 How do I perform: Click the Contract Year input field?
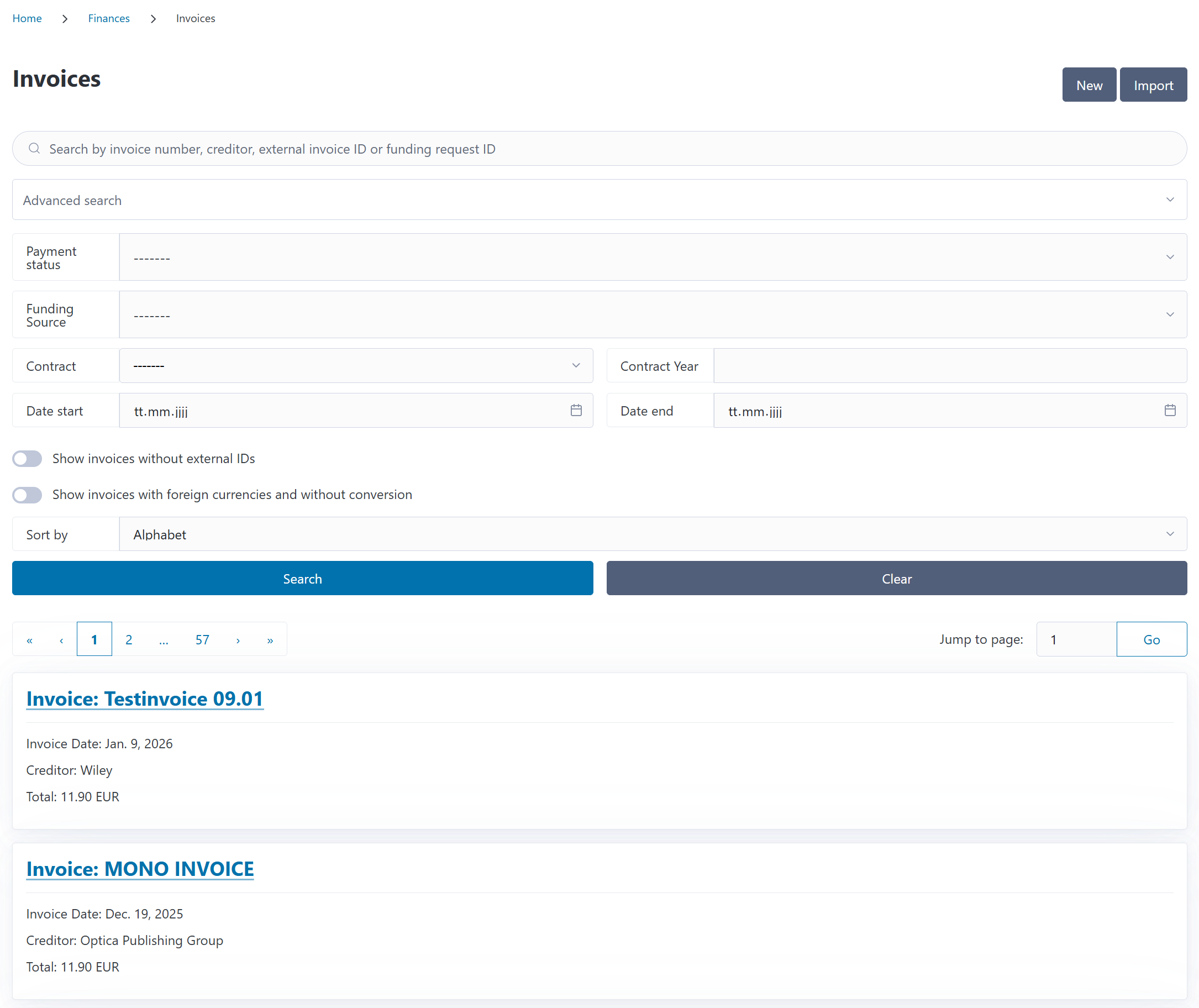click(x=949, y=366)
